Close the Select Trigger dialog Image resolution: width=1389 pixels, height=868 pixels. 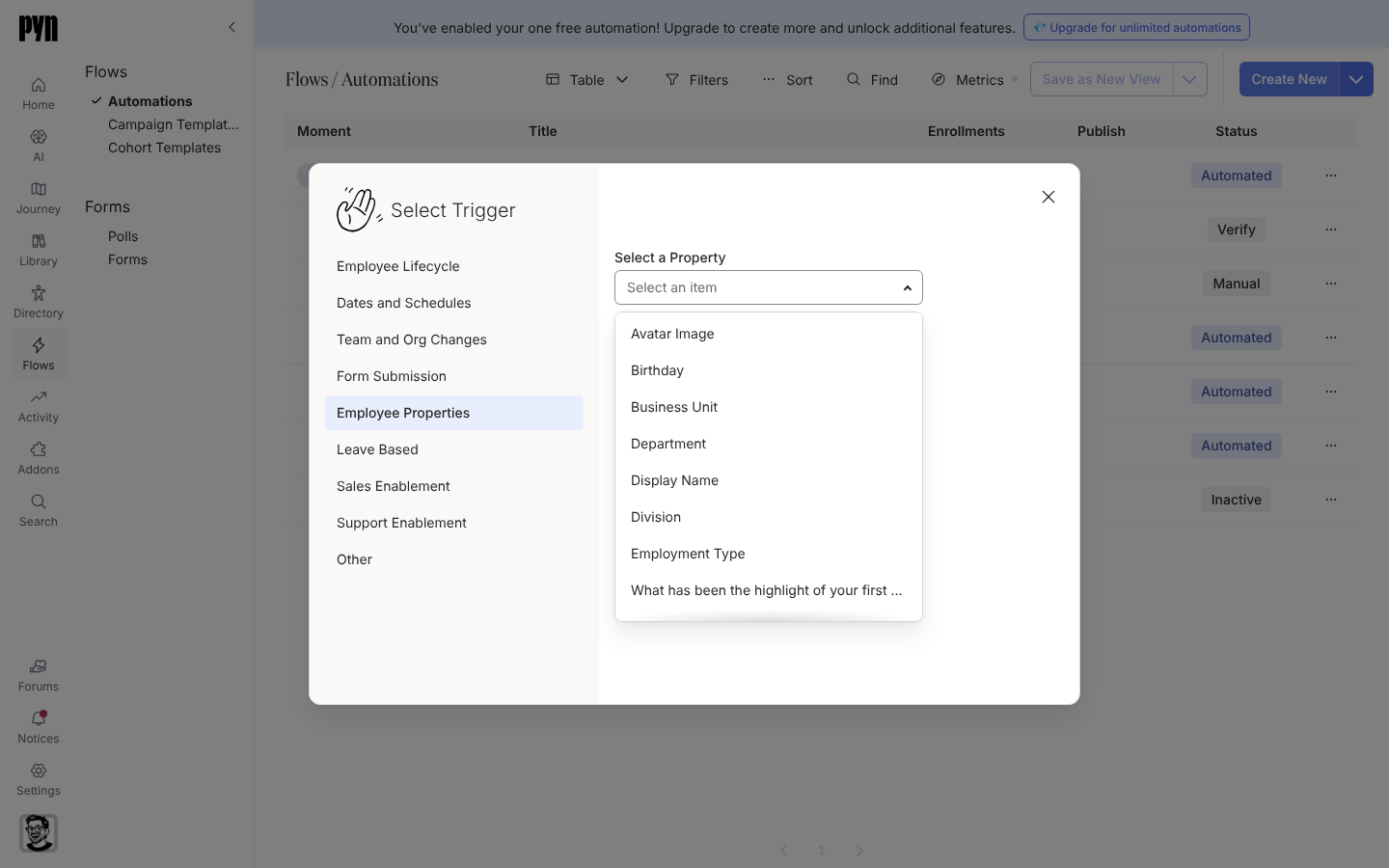point(1049,197)
